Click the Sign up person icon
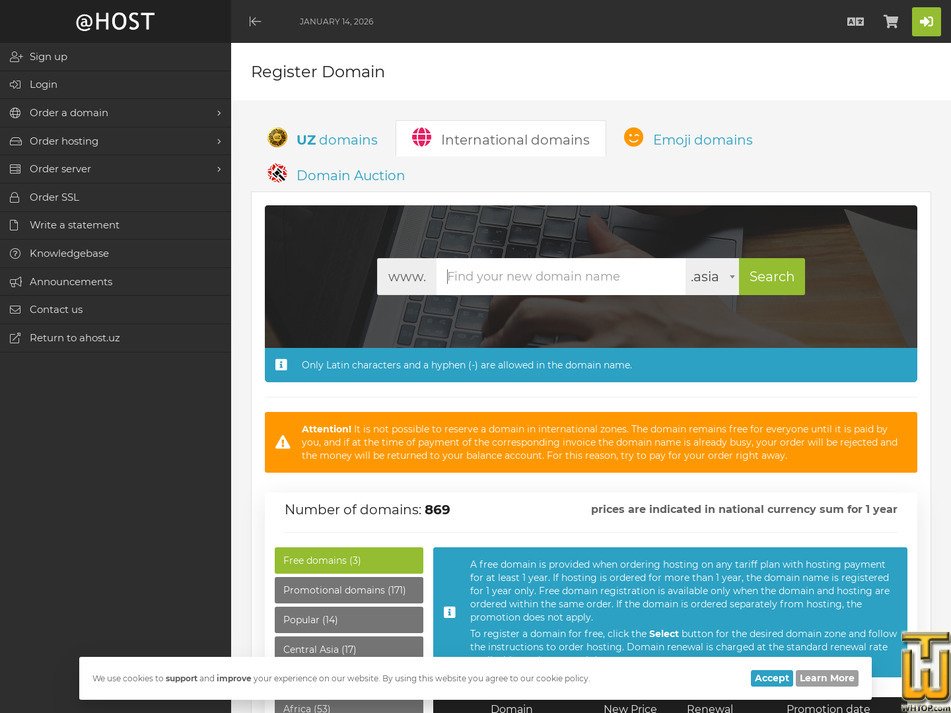Image resolution: width=951 pixels, height=713 pixels. pyautogui.click(x=15, y=56)
